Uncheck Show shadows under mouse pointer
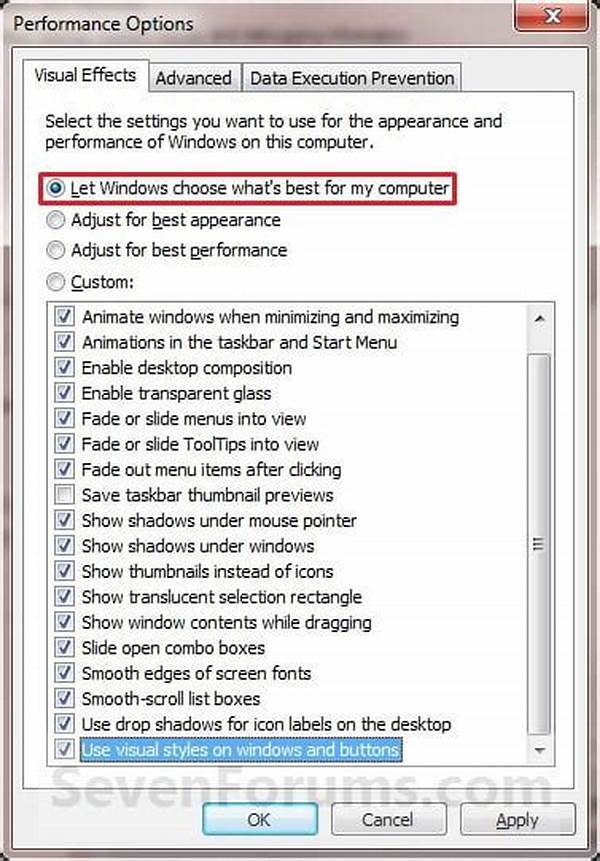Image resolution: width=600 pixels, height=861 pixels. pos(65,521)
